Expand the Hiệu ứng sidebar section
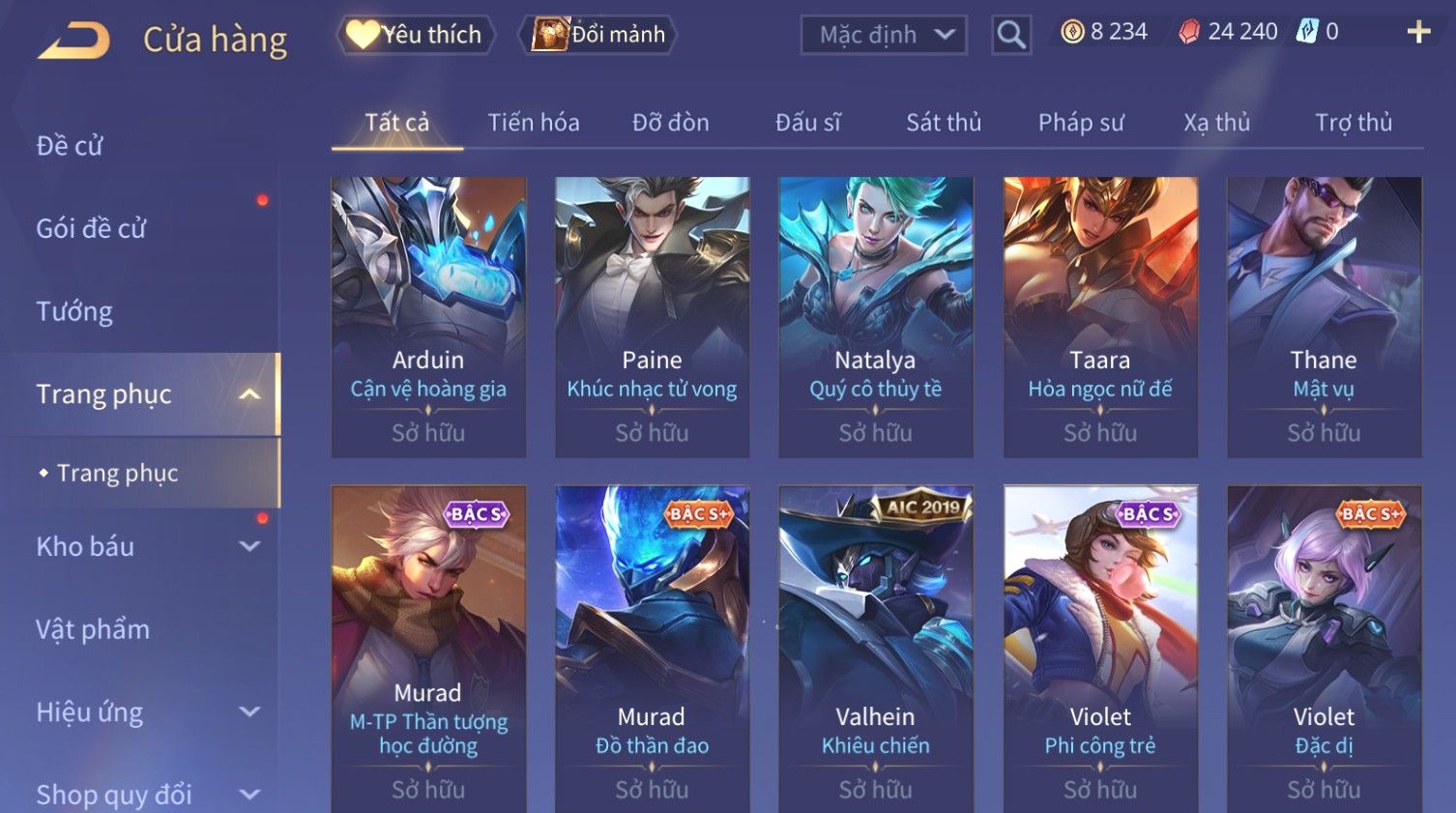The width and height of the screenshot is (1456, 813). pyautogui.click(x=249, y=712)
